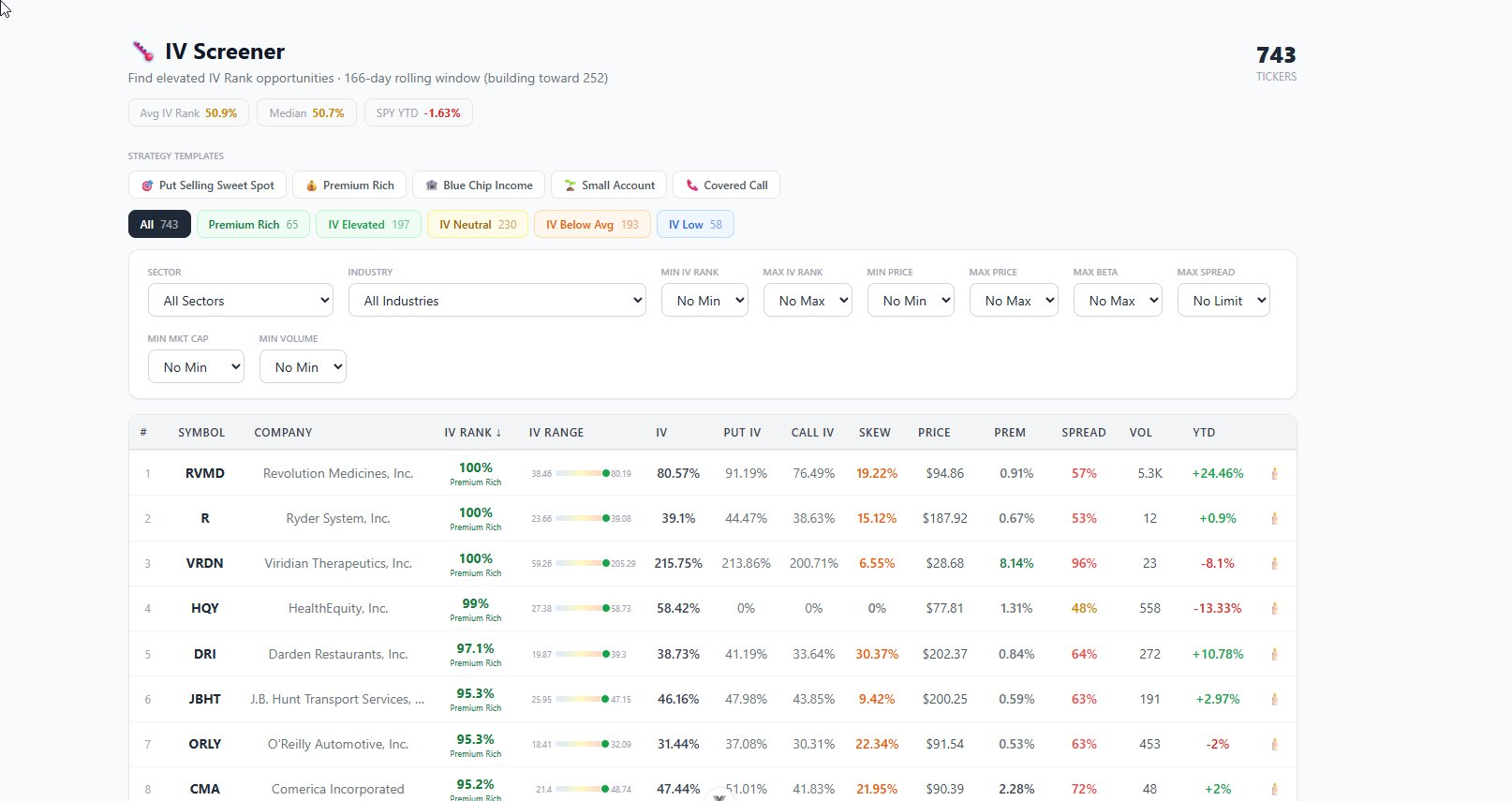The height and width of the screenshot is (801, 1512).
Task: Click the candle icon in the JBHT row
Action: point(1274,699)
